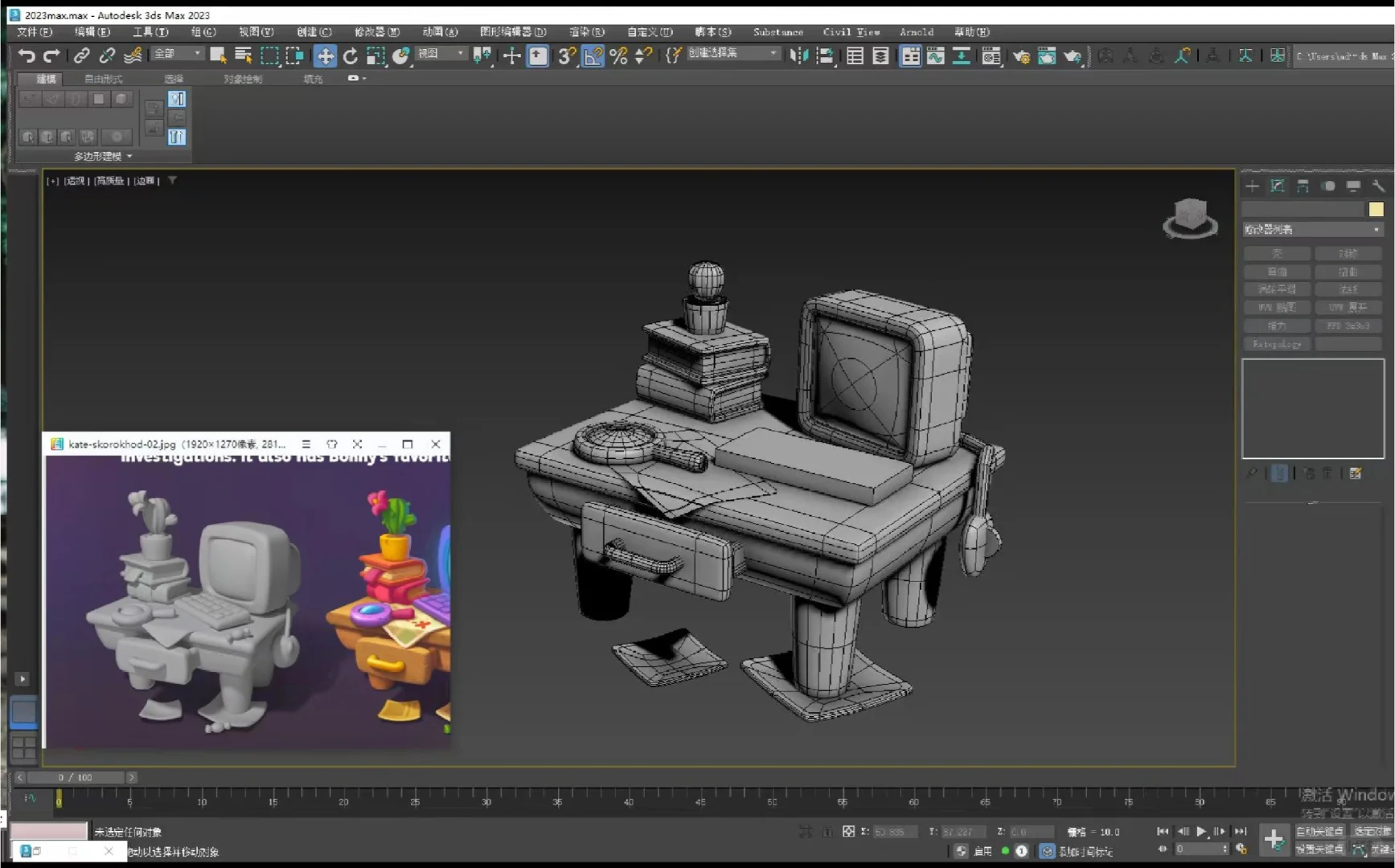
Task: Toggle Angle Snap in the toolbar
Action: coord(593,56)
